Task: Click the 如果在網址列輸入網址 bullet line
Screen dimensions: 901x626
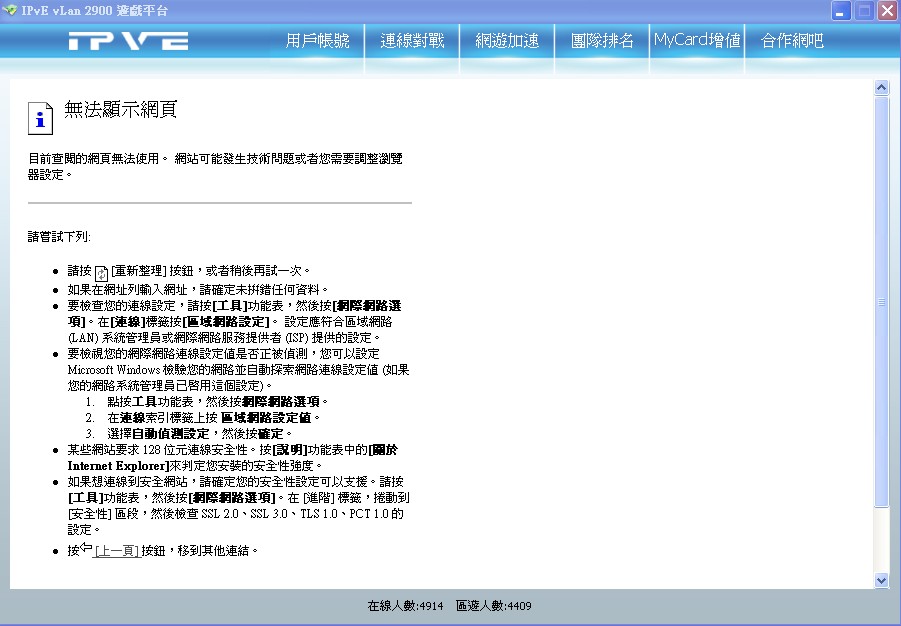Action: coord(198,289)
